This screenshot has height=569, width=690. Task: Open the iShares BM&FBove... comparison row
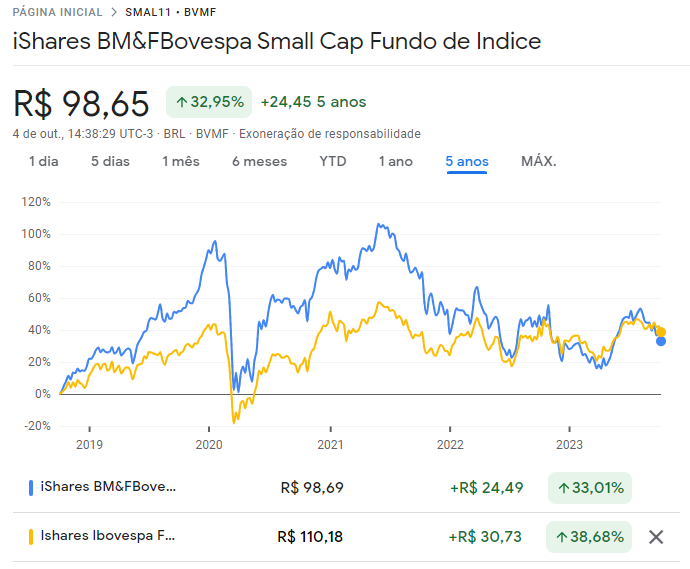coord(346,488)
